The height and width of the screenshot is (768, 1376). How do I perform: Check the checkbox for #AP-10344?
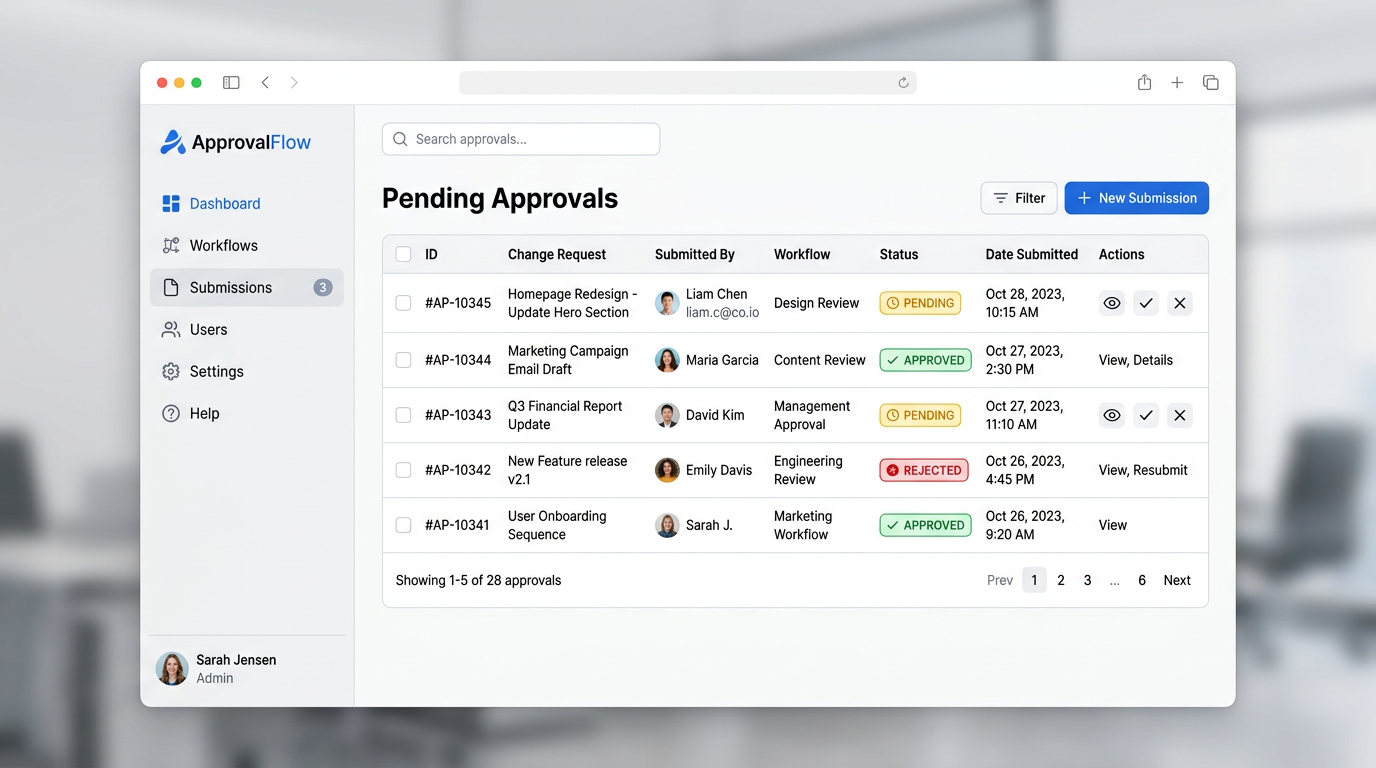403,360
